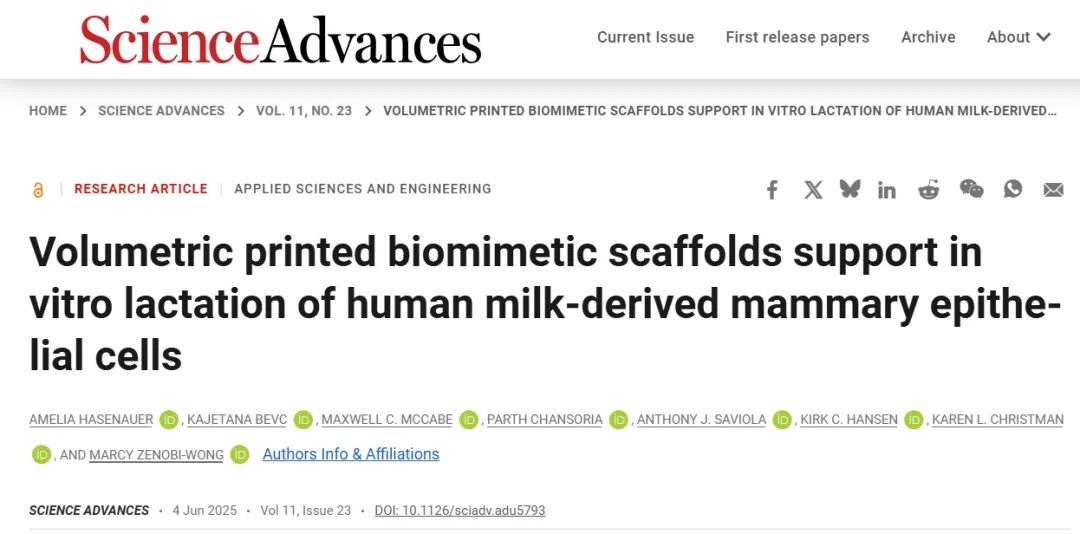The height and width of the screenshot is (534, 1080).
Task: Open the DOI link 10.1126/sciadv.adu5793
Action: (460, 510)
